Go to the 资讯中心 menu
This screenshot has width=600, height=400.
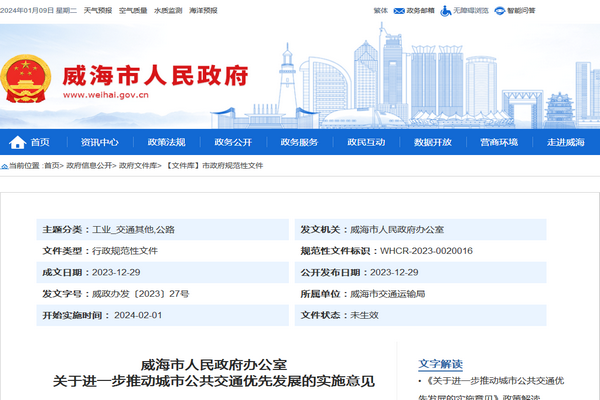click(x=100, y=143)
